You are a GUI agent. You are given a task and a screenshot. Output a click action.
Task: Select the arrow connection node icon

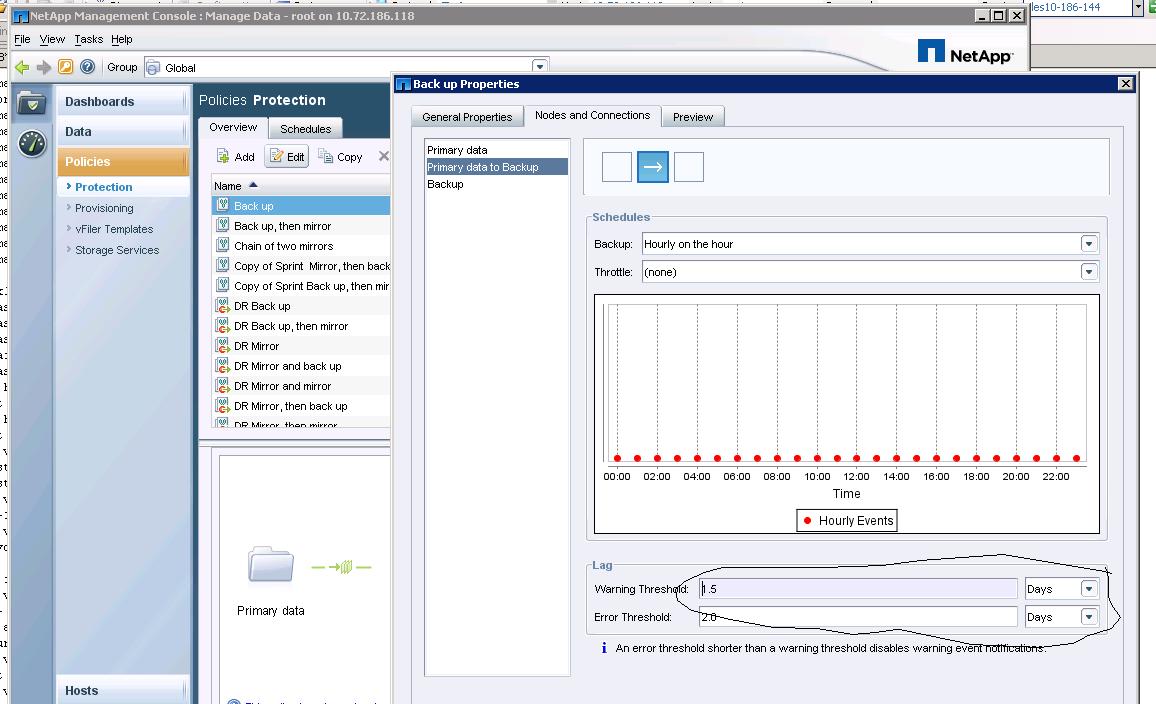(x=653, y=167)
